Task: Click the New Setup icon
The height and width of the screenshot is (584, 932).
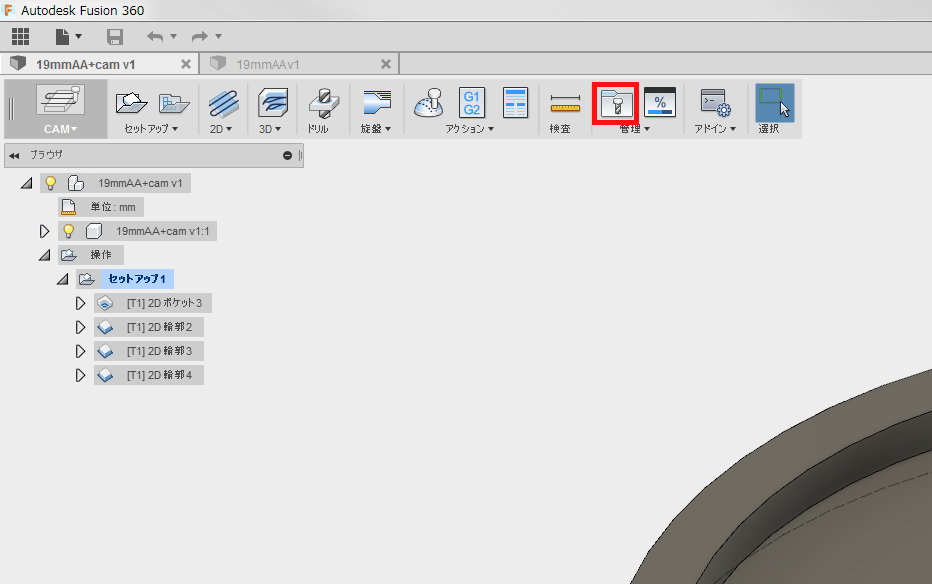Action: pos(131,103)
